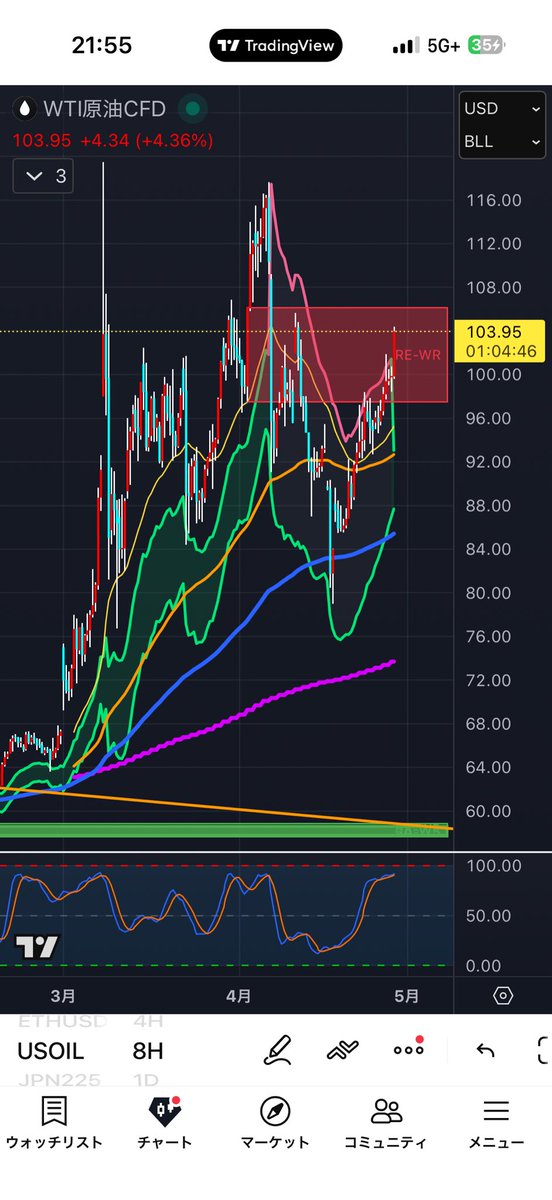Open the indicators icon

click(x=343, y=1050)
